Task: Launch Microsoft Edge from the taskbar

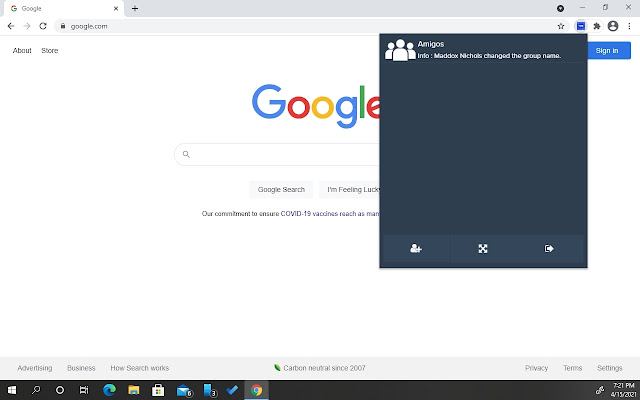Action: click(109, 390)
